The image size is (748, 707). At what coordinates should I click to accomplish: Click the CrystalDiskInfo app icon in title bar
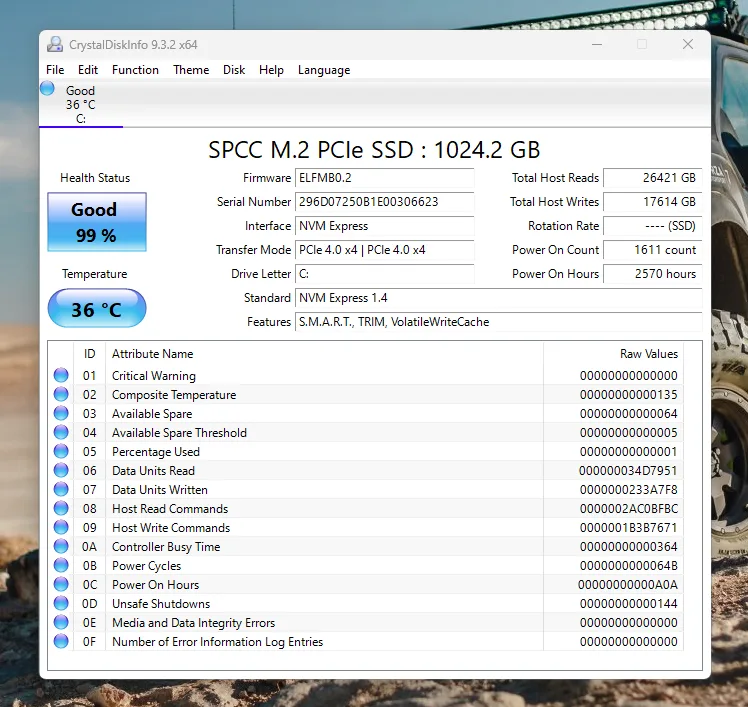tap(55, 44)
